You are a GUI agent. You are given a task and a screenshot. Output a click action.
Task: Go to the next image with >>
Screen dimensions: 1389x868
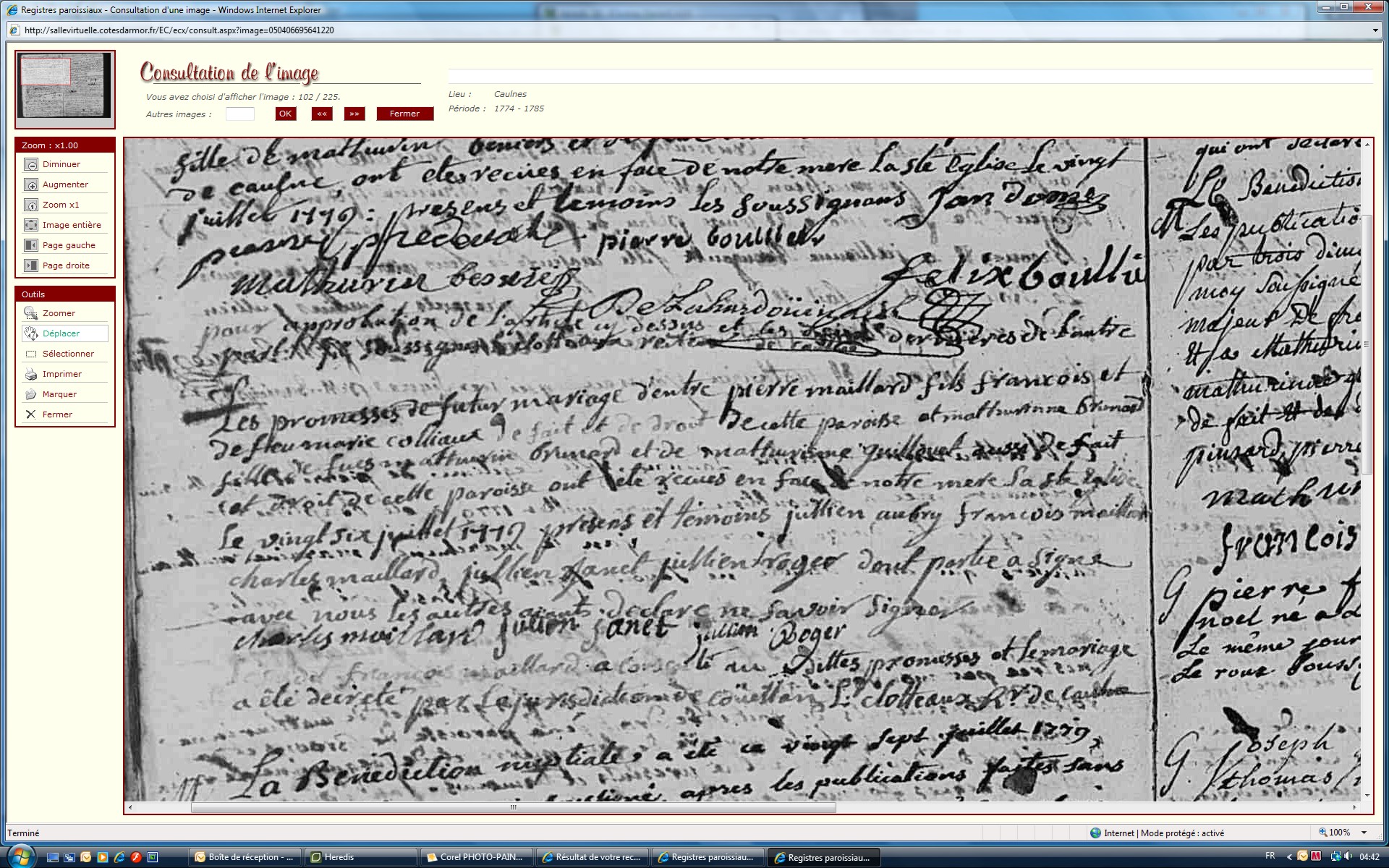tap(354, 114)
